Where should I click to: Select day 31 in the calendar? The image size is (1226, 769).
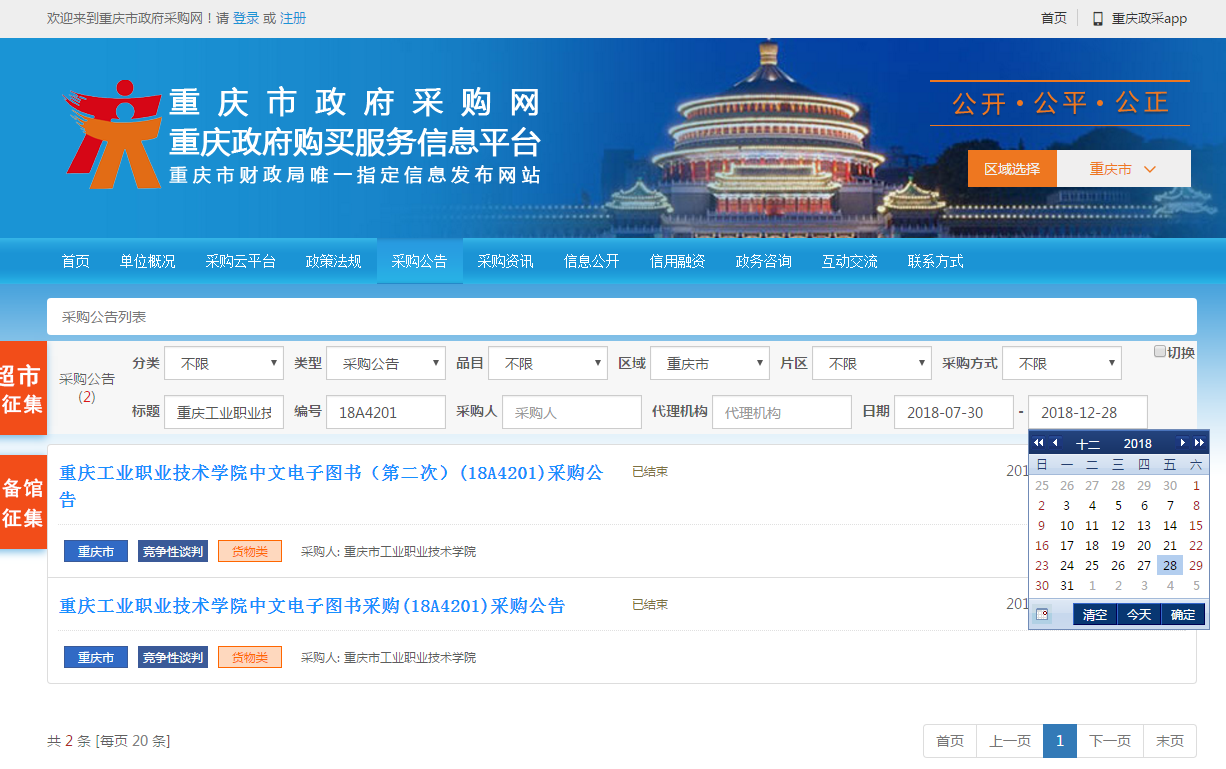click(x=1067, y=586)
